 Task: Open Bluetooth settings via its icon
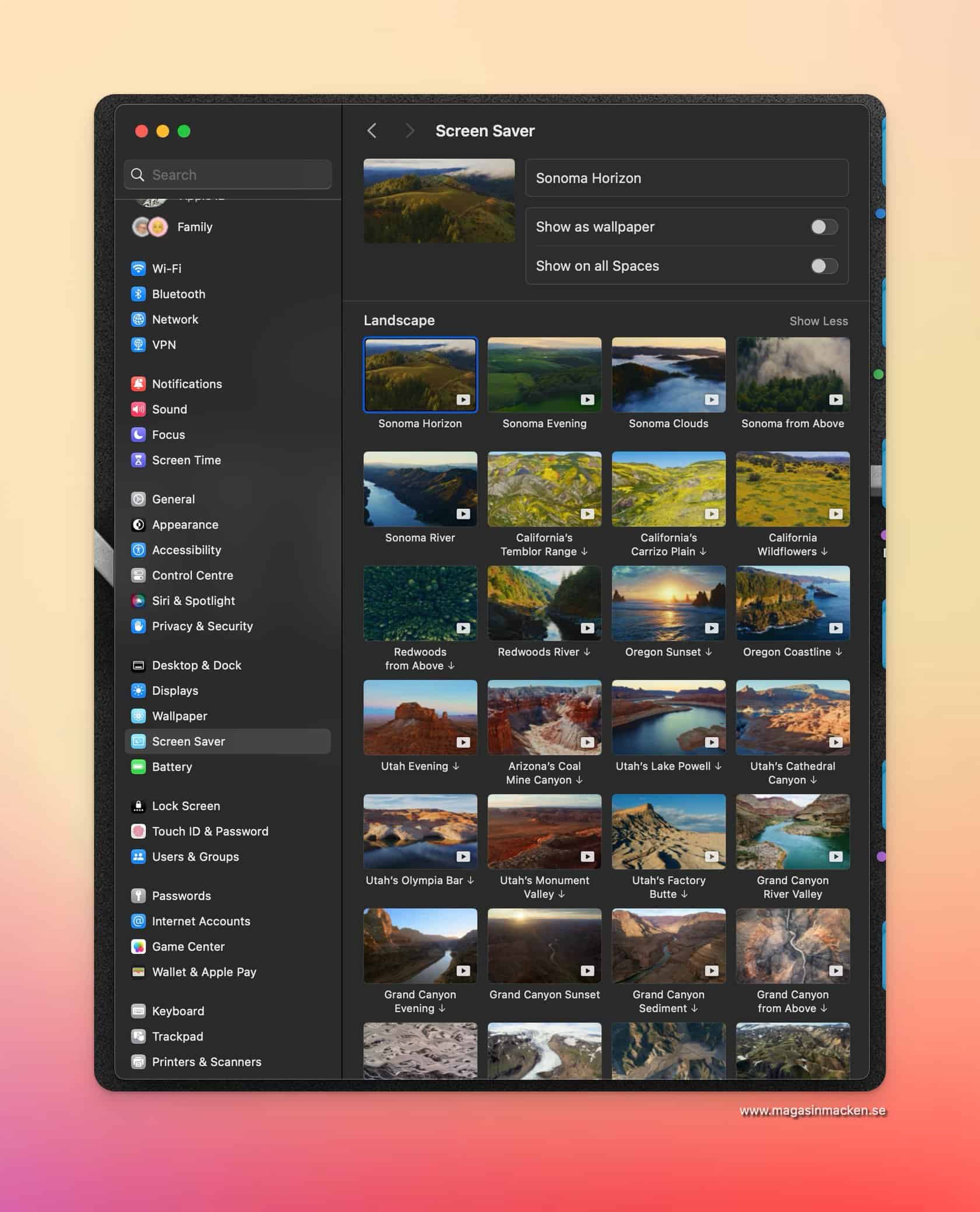click(138, 294)
